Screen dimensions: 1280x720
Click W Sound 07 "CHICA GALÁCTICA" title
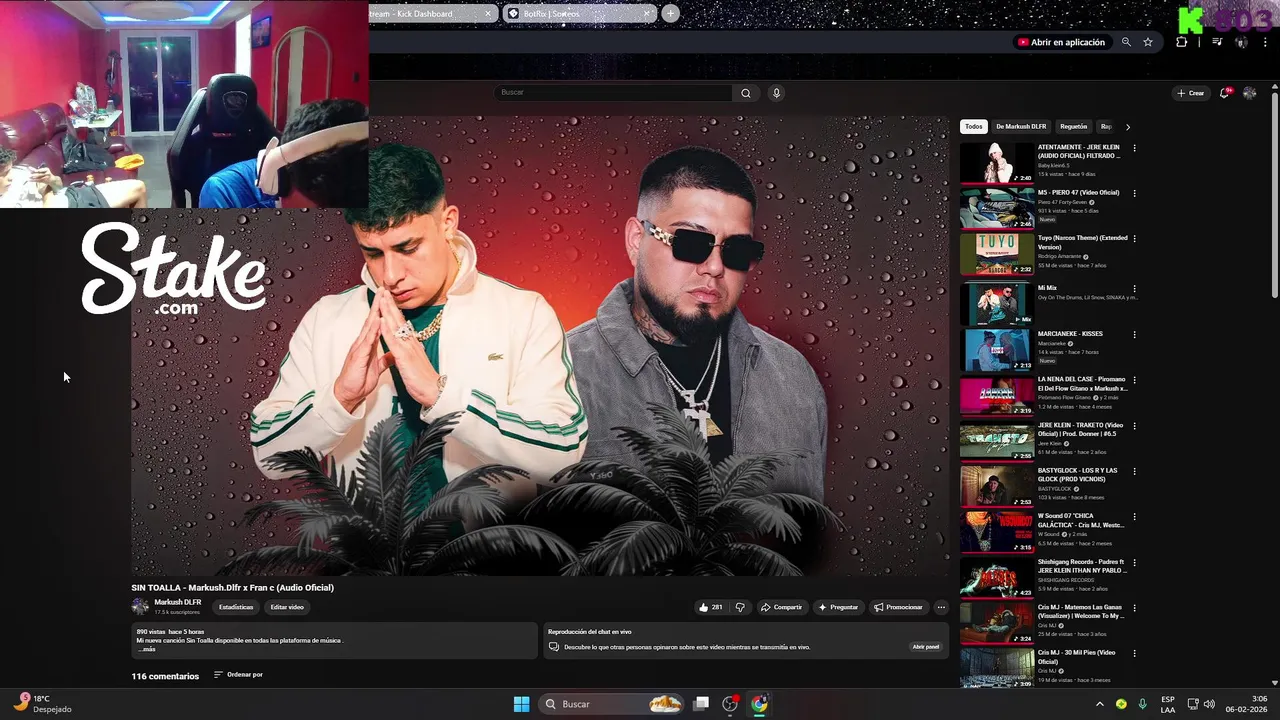click(1081, 521)
